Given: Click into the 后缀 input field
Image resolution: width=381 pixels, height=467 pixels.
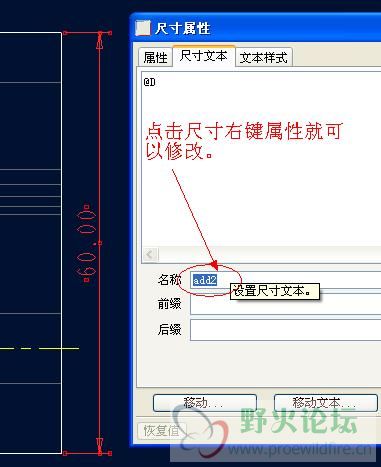Looking at the screenshot, I should tap(286, 330).
